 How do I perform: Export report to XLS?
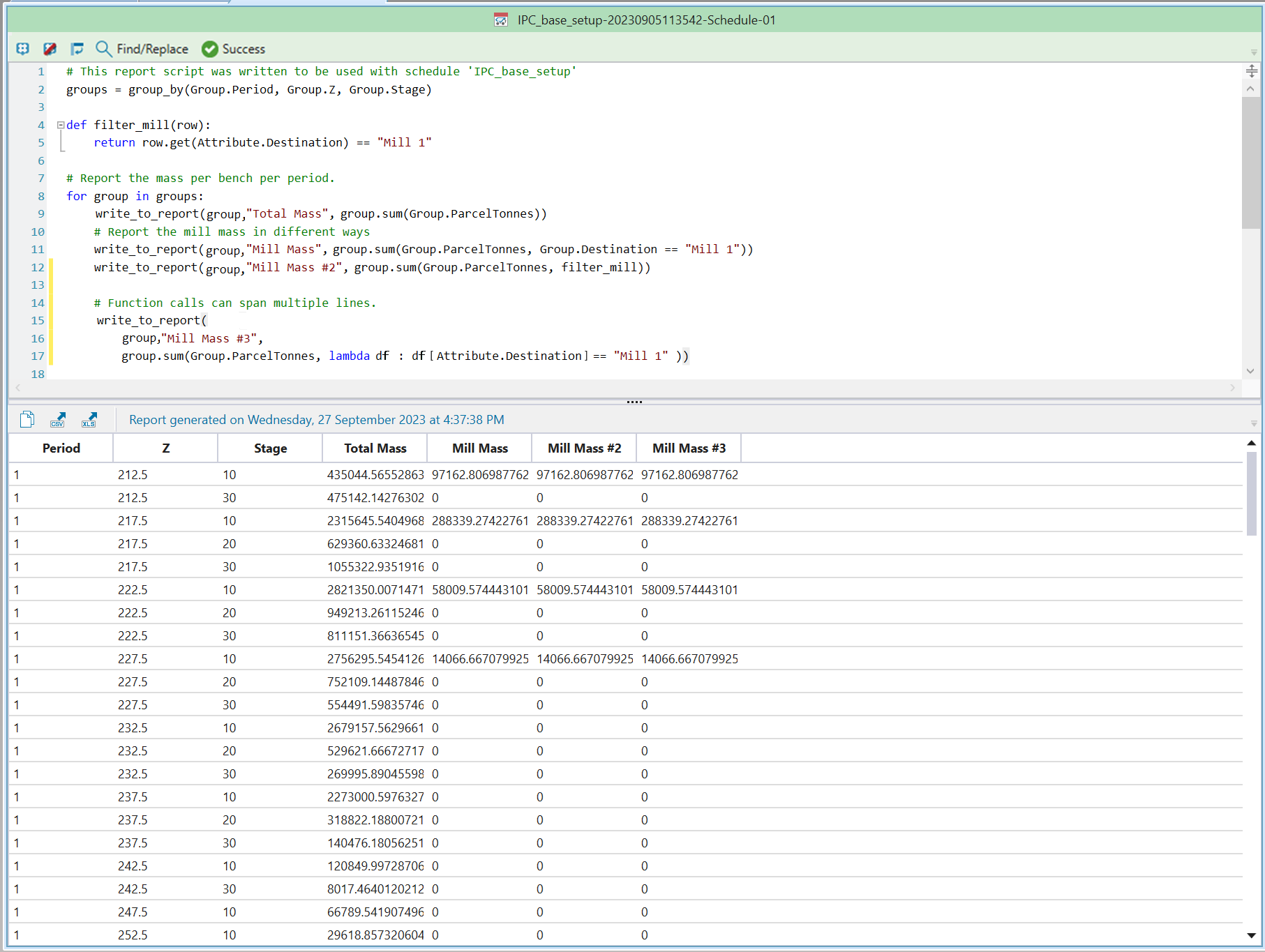click(89, 419)
